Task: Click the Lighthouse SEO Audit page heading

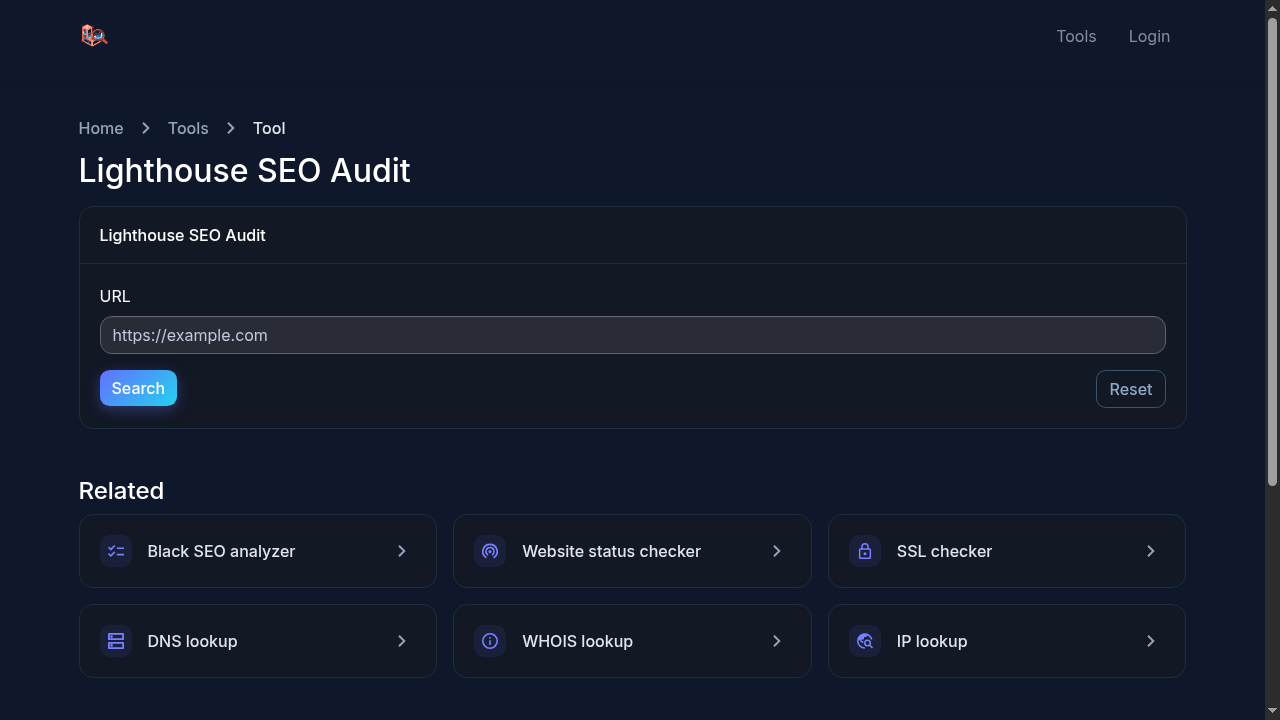Action: 245,170
